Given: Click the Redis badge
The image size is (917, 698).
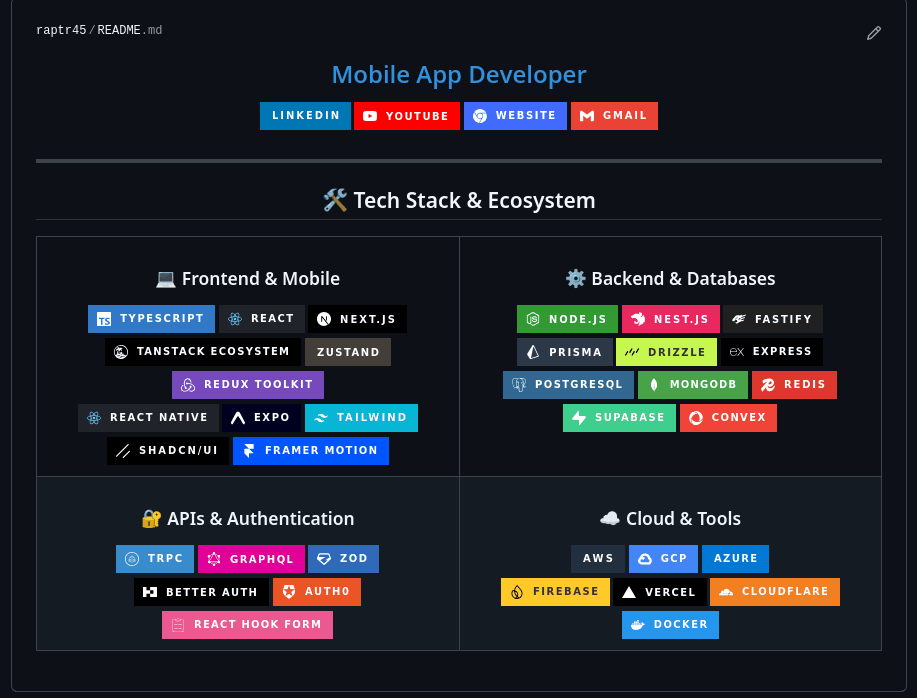Looking at the screenshot, I should tap(794, 385).
